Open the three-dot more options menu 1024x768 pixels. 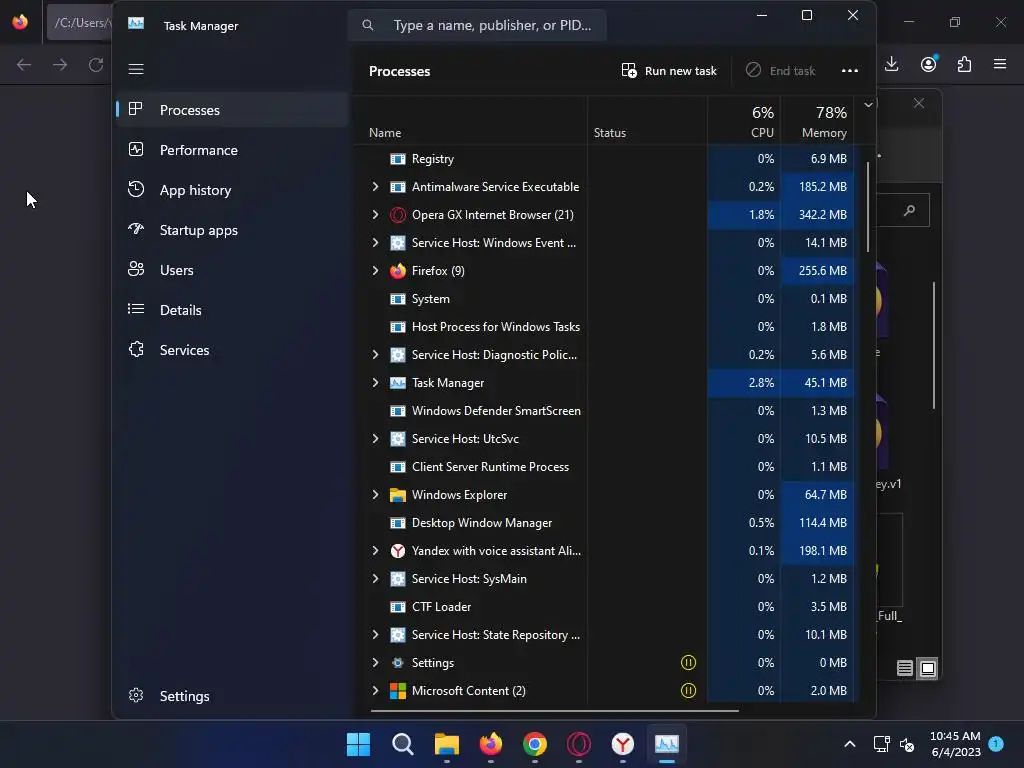(x=850, y=71)
